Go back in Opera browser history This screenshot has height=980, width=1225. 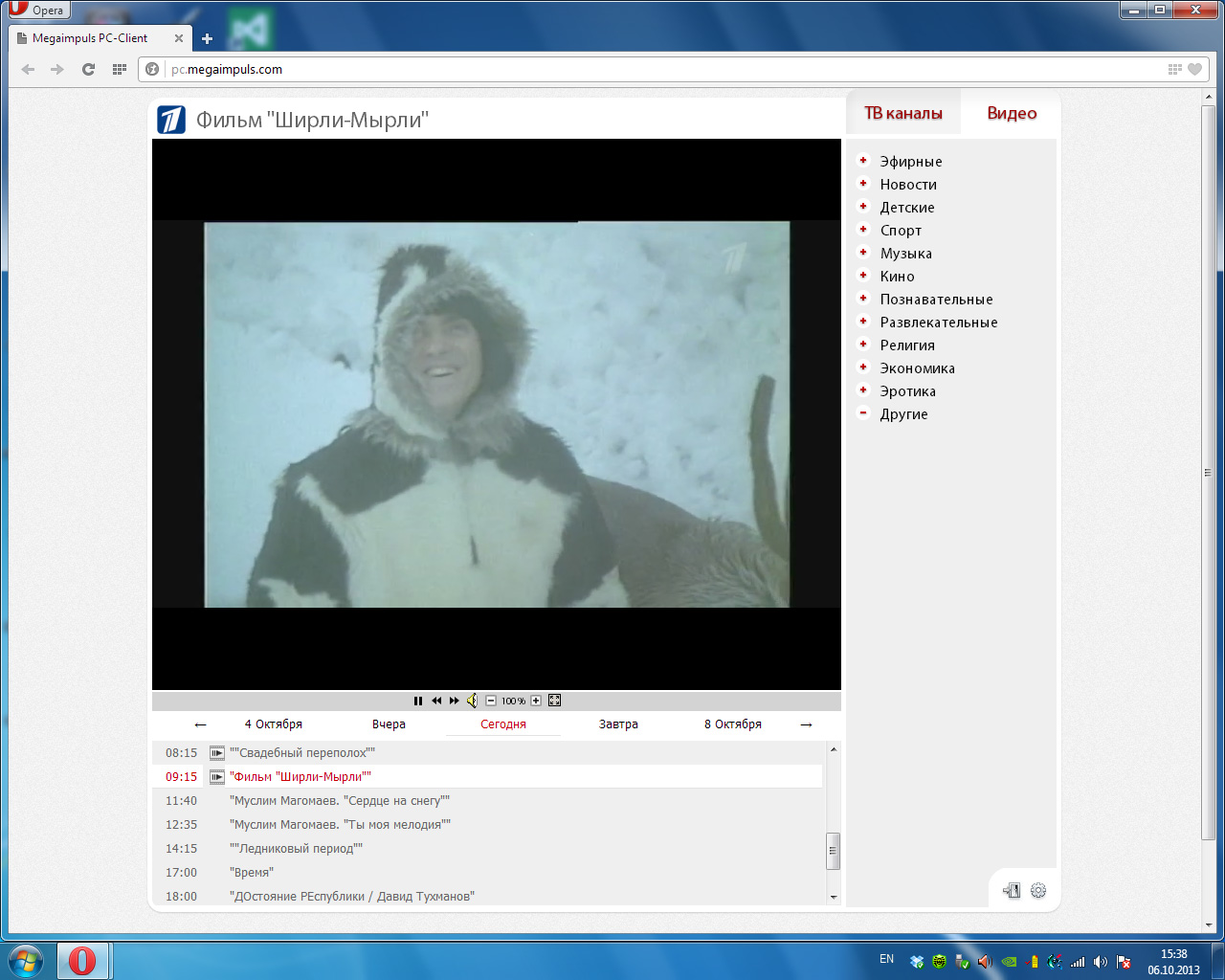coord(28,69)
